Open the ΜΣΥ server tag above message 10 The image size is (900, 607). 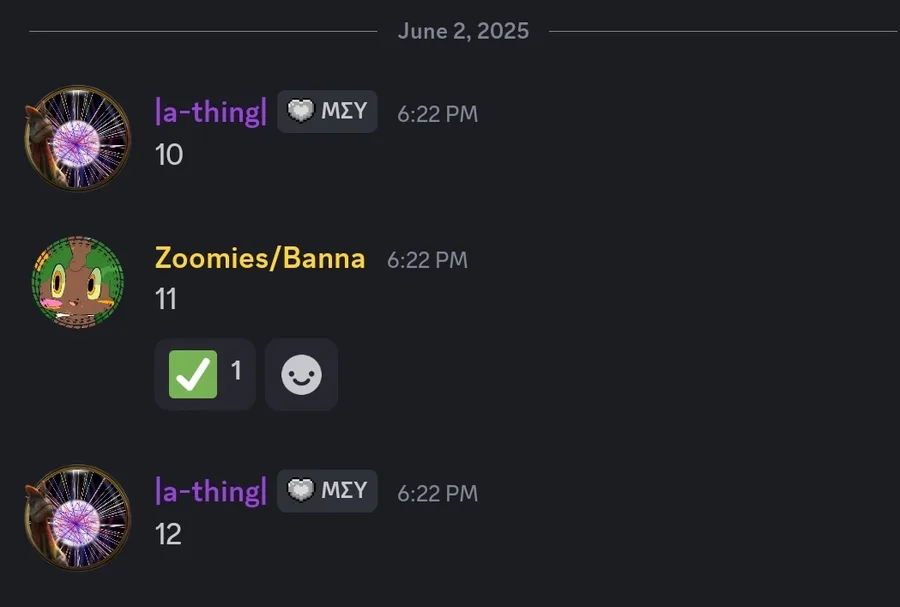coord(327,111)
